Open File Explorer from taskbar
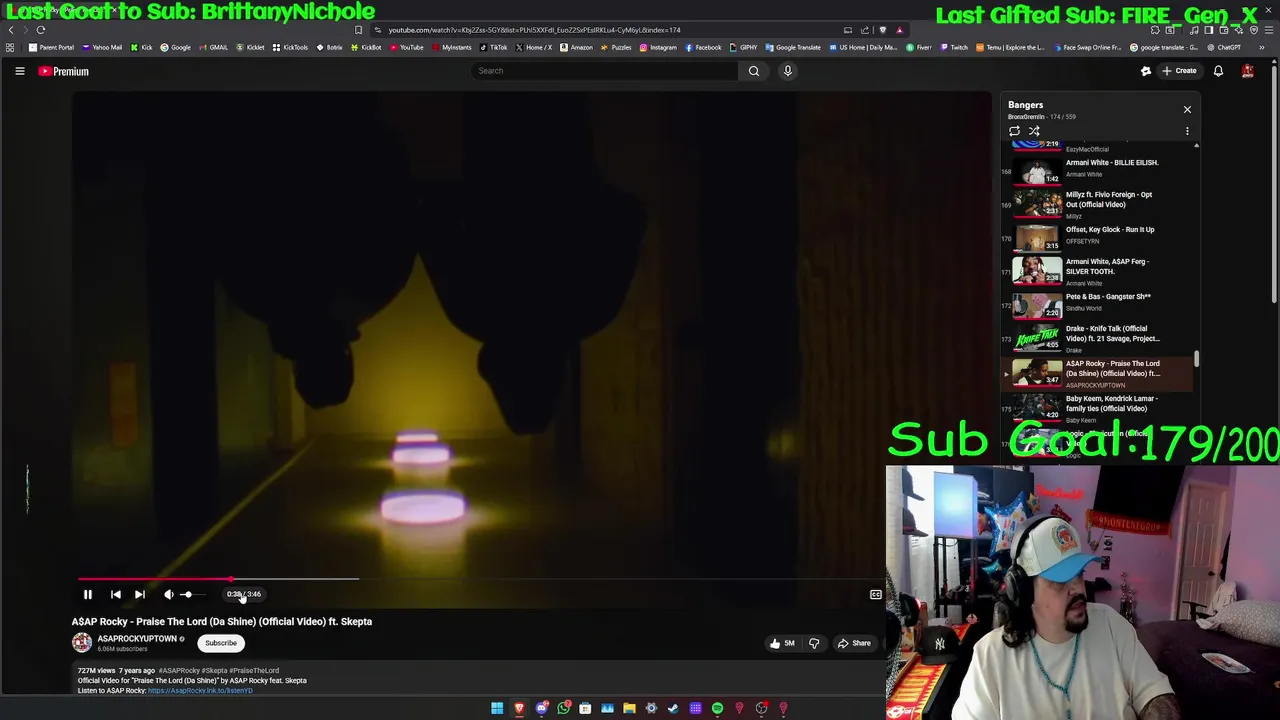The image size is (1280, 720). [629, 708]
